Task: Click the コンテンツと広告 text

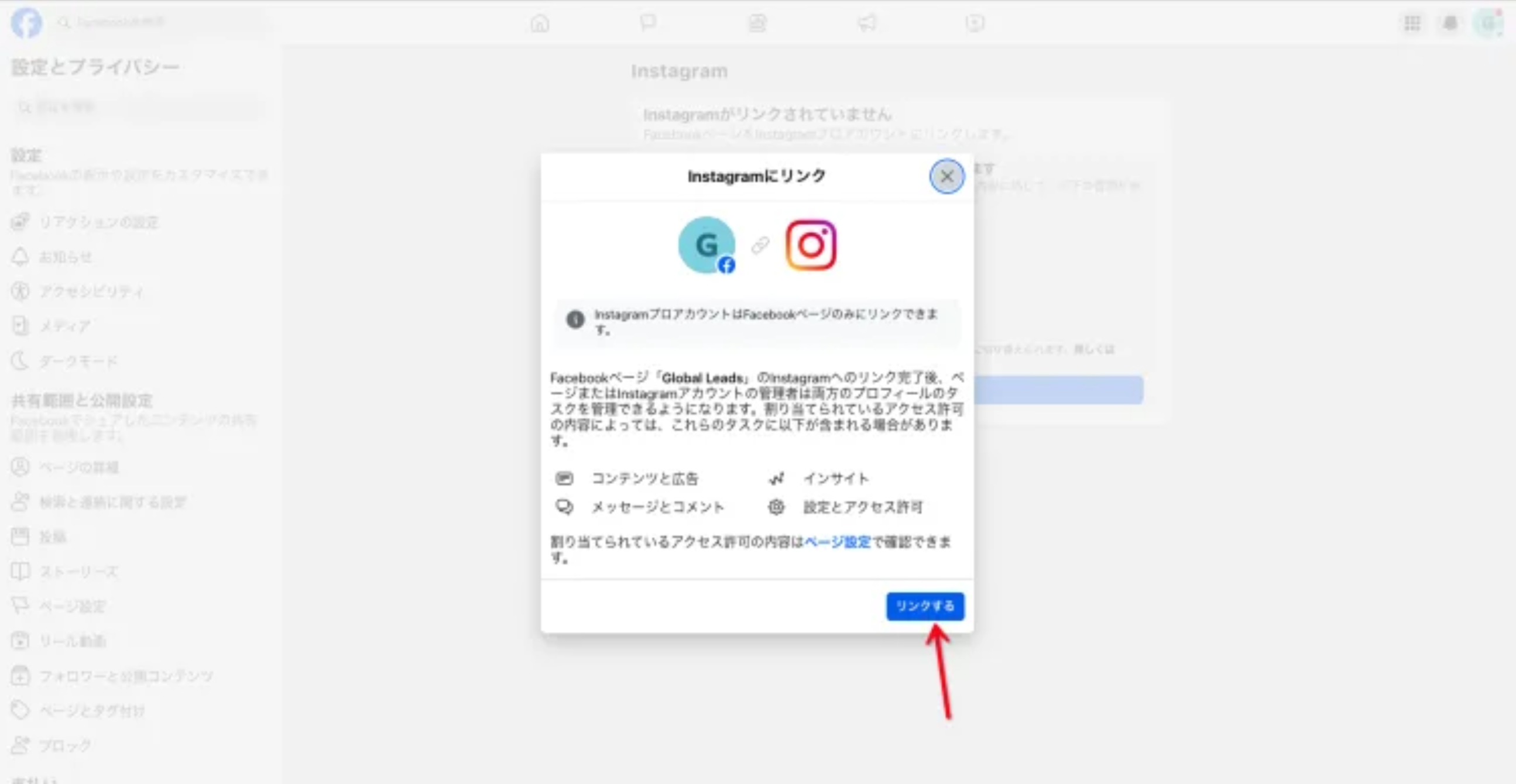Action: (x=644, y=478)
